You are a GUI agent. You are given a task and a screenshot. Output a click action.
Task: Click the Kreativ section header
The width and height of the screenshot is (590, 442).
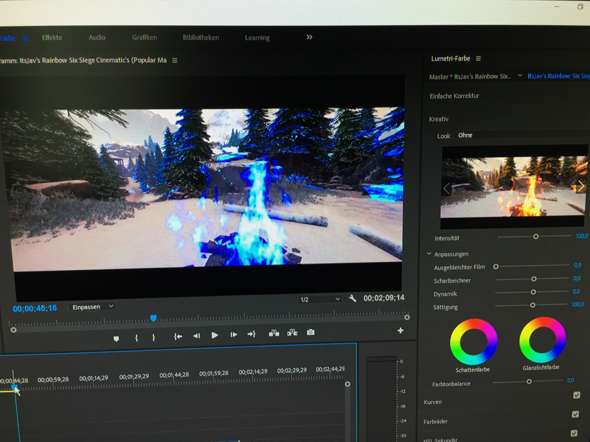pos(438,119)
